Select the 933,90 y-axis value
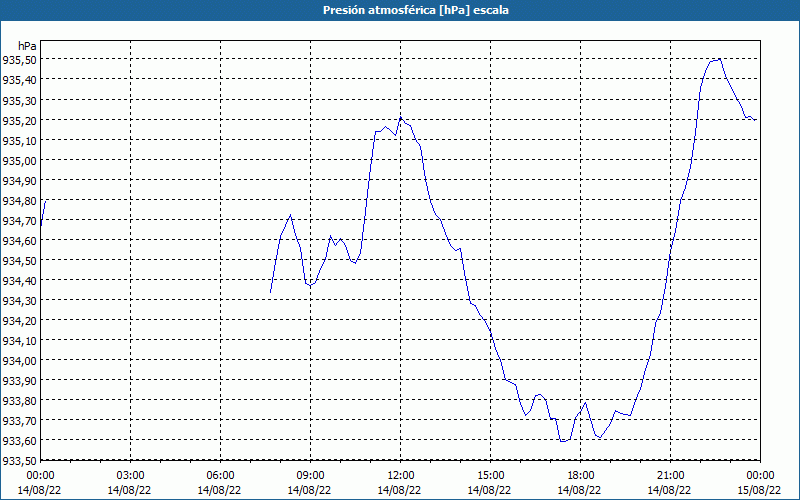This screenshot has height=500, width=800. tap(19, 381)
